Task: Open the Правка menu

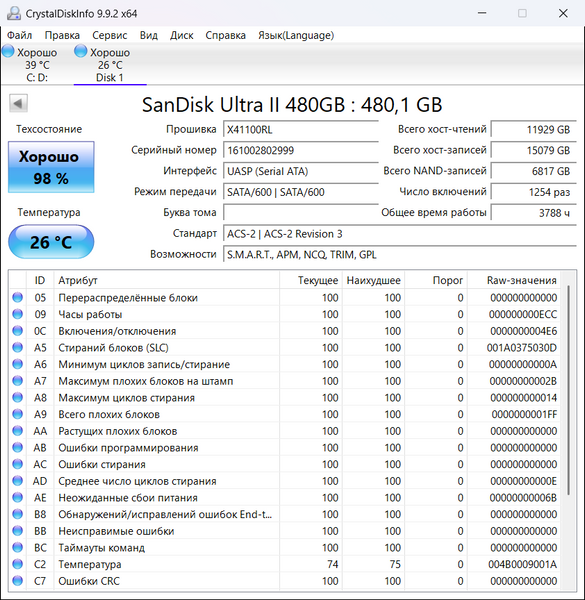Action: click(62, 35)
